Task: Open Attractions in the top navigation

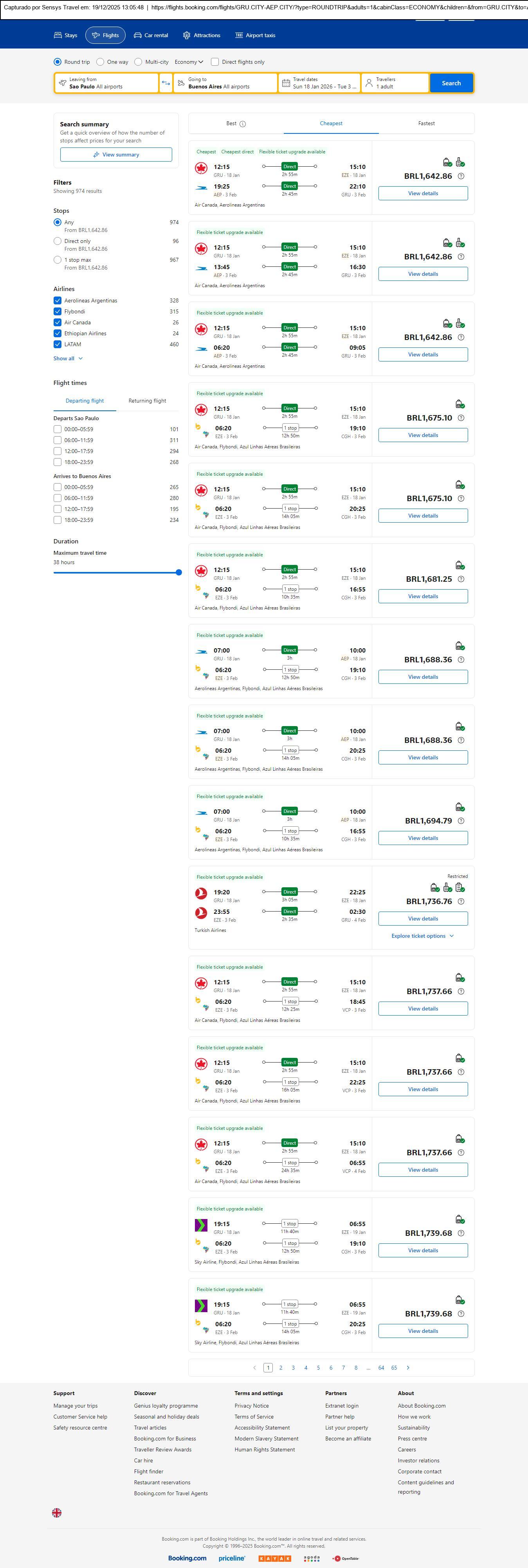Action: pyautogui.click(x=202, y=35)
